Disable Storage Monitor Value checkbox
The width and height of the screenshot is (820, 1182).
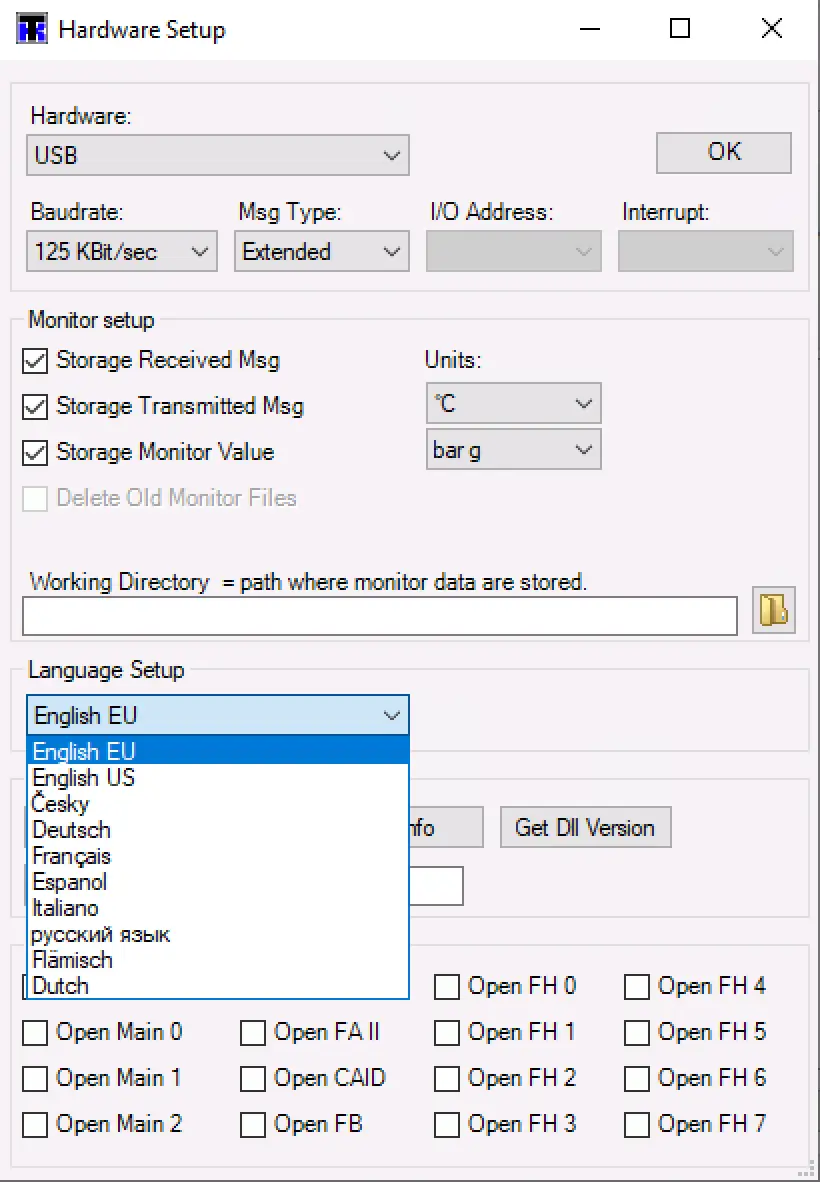36,452
